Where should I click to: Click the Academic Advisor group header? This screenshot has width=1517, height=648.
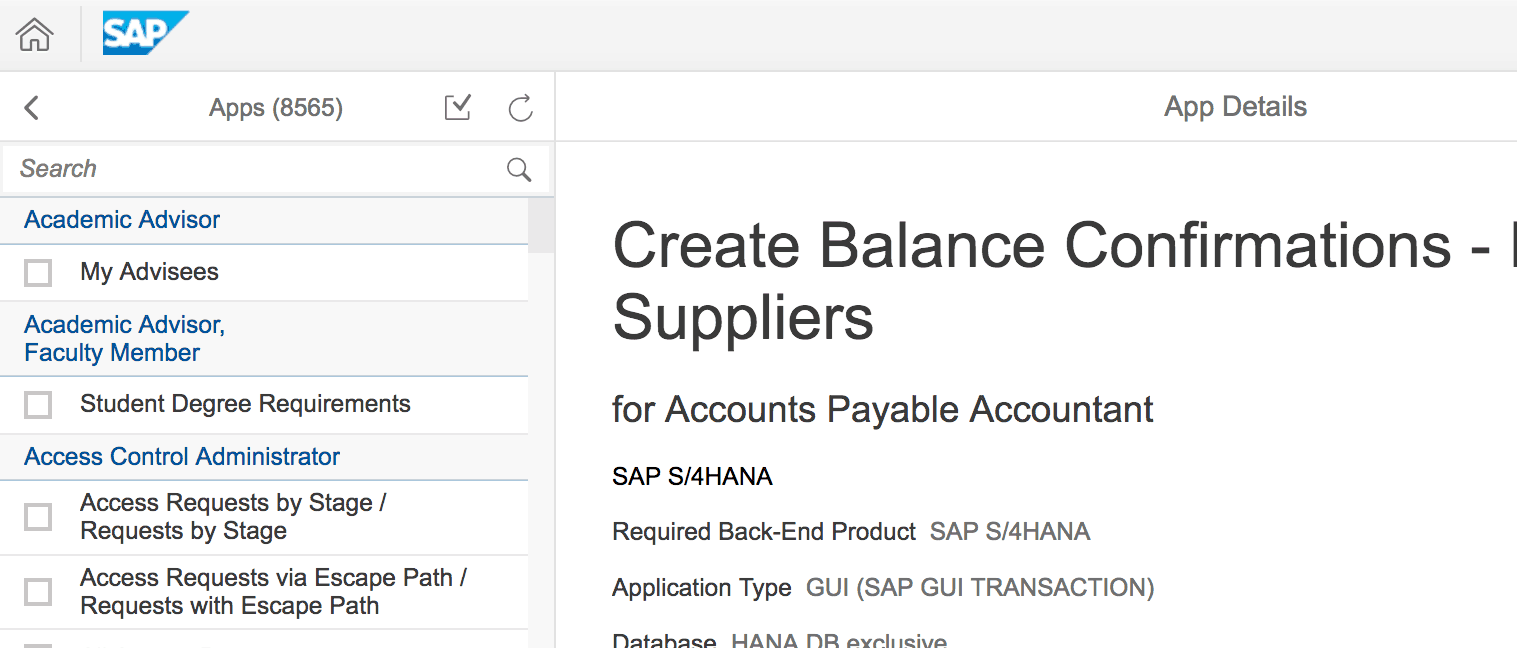pos(264,220)
